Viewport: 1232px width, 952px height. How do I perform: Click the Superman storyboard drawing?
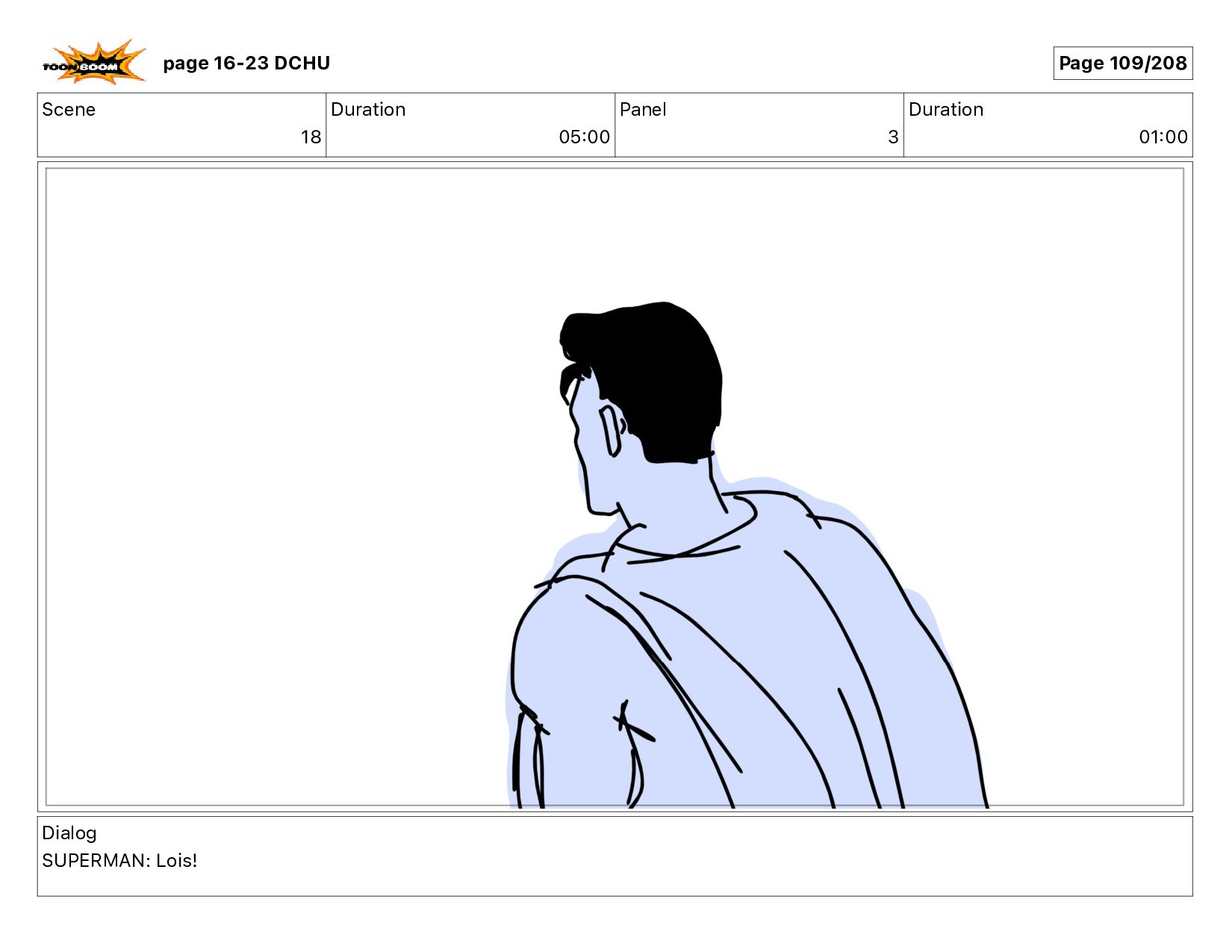click(x=747, y=556)
